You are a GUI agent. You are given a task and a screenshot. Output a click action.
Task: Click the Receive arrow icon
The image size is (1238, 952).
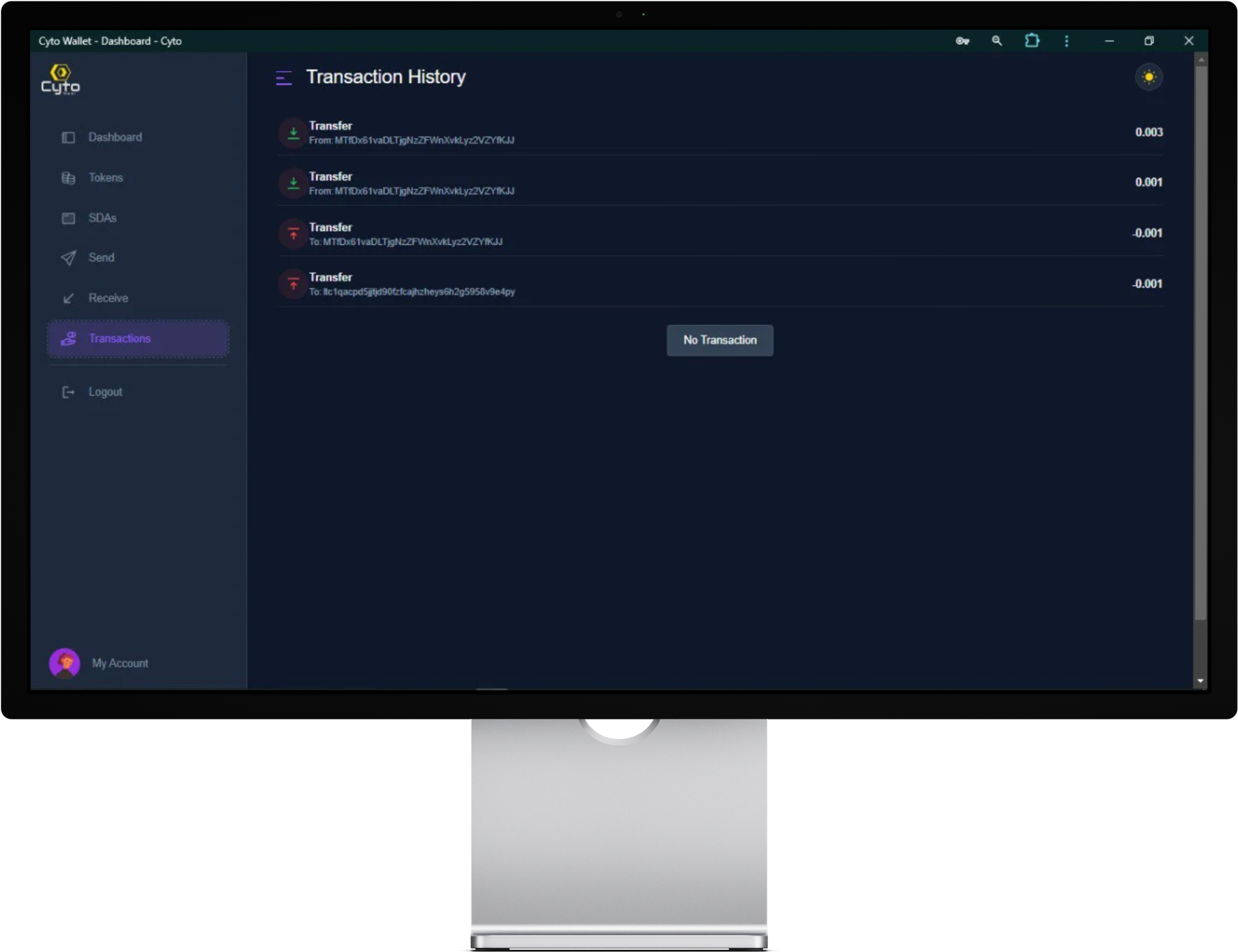[x=68, y=298]
